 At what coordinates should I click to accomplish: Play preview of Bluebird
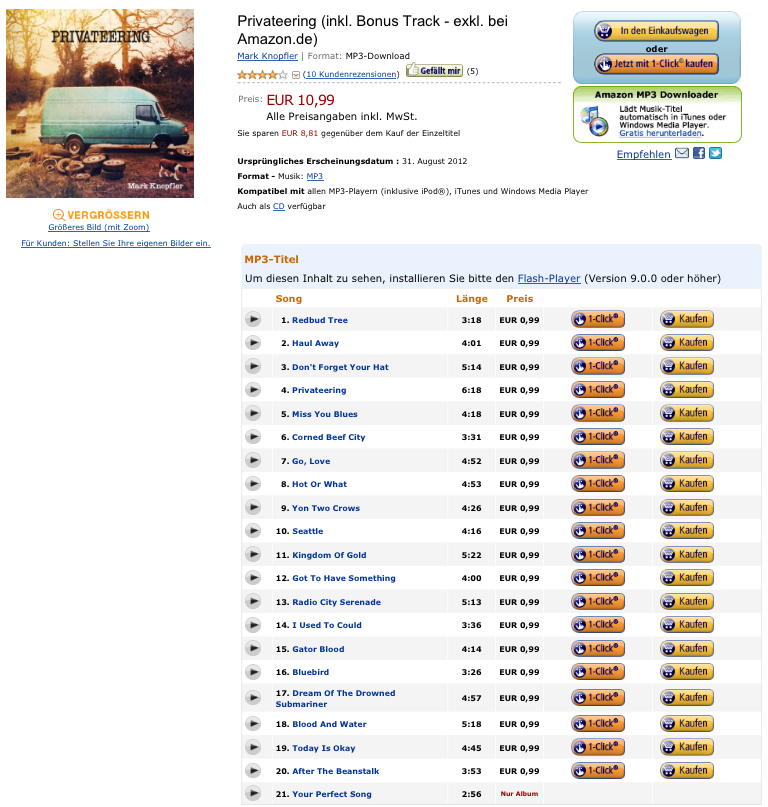(x=253, y=672)
